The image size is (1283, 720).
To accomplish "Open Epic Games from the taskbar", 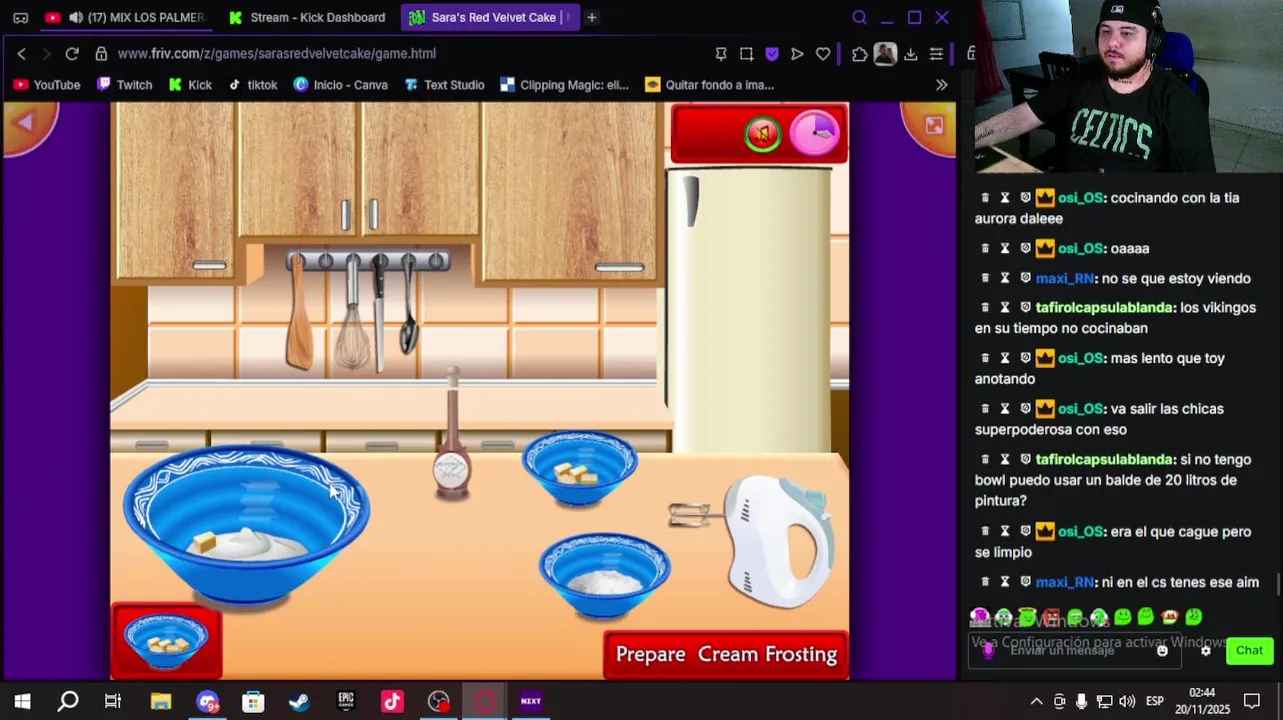I will pyautogui.click(x=346, y=701).
